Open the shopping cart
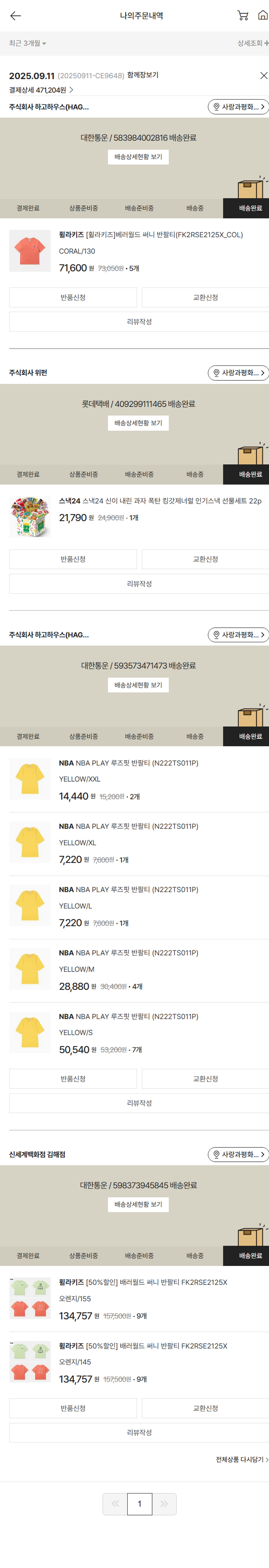The image size is (269, 1568). [x=243, y=16]
